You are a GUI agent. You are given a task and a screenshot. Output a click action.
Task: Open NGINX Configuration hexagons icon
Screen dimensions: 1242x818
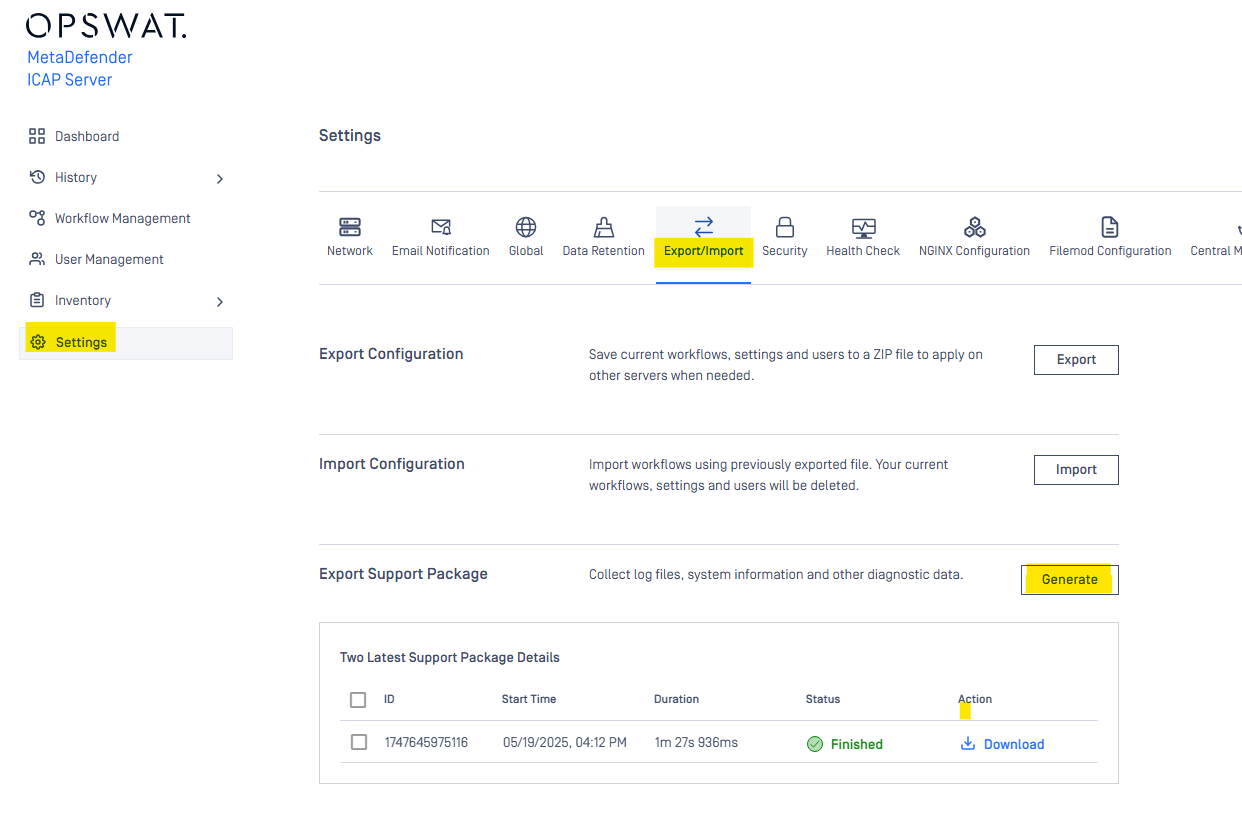(974, 227)
